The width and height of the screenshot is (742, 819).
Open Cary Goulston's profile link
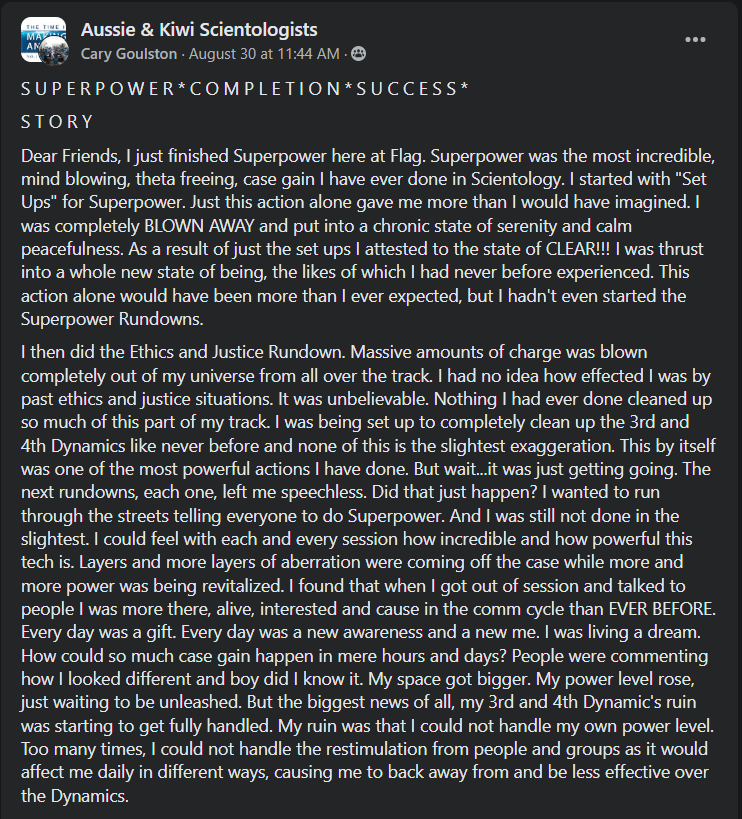pos(129,53)
